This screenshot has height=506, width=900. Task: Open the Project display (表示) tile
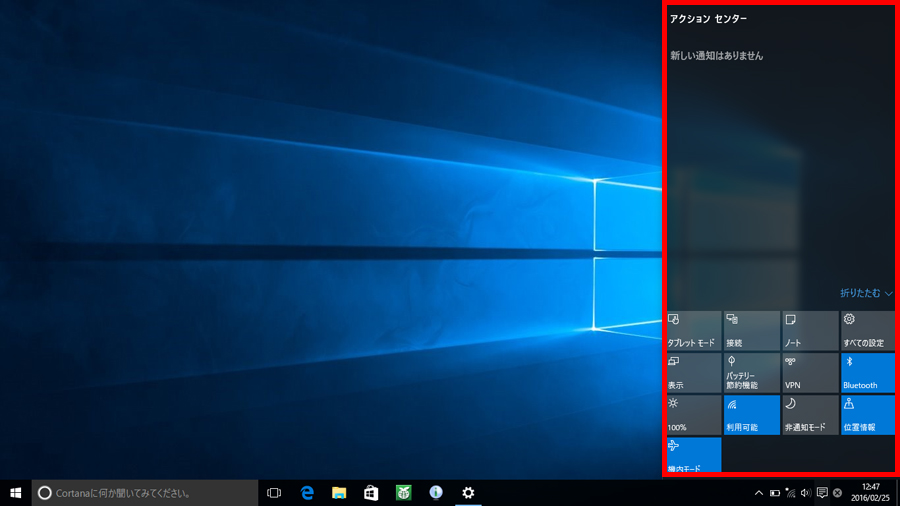[x=693, y=373]
